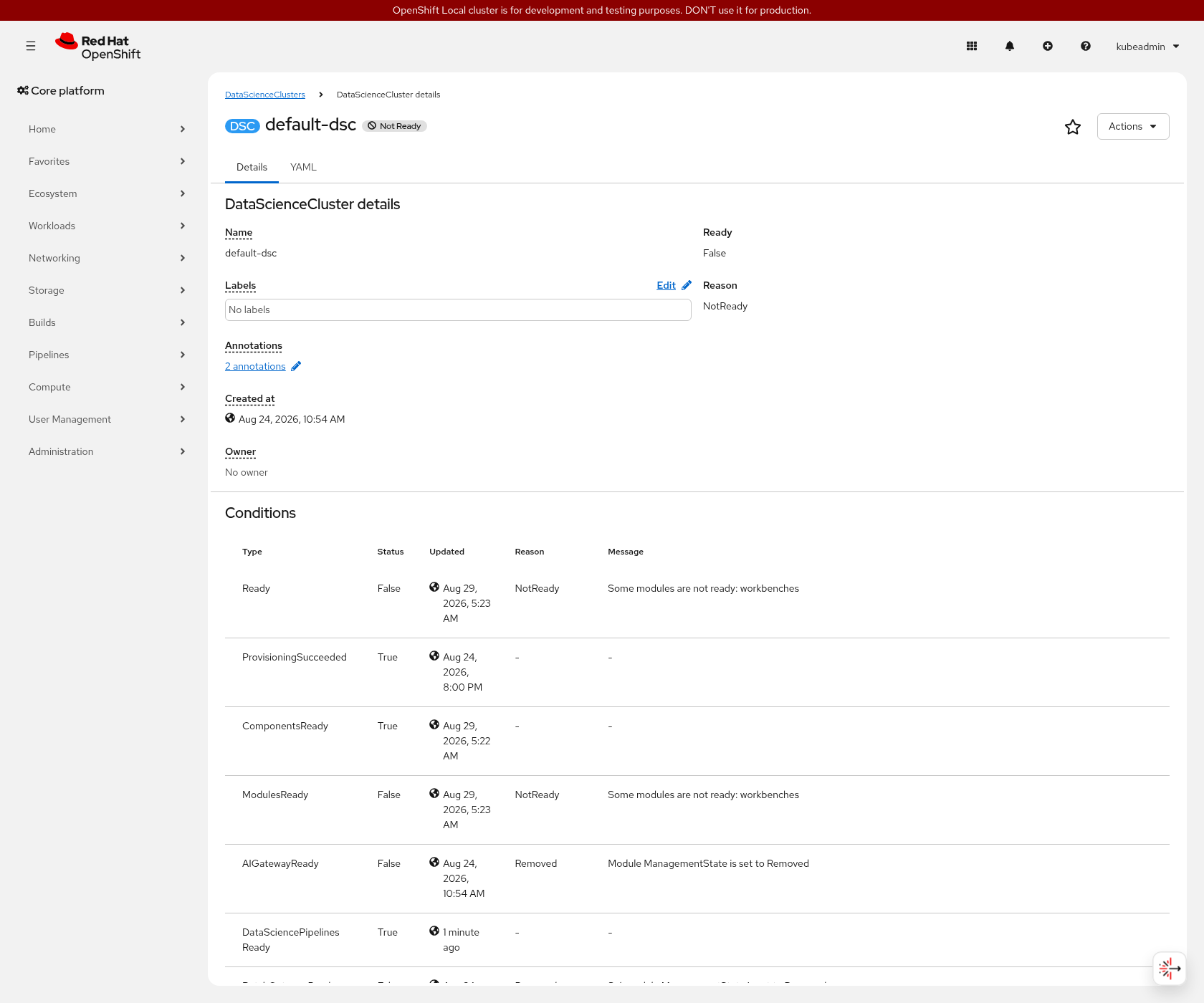Open the help question mark menu
1204x1003 pixels.
point(1086,46)
